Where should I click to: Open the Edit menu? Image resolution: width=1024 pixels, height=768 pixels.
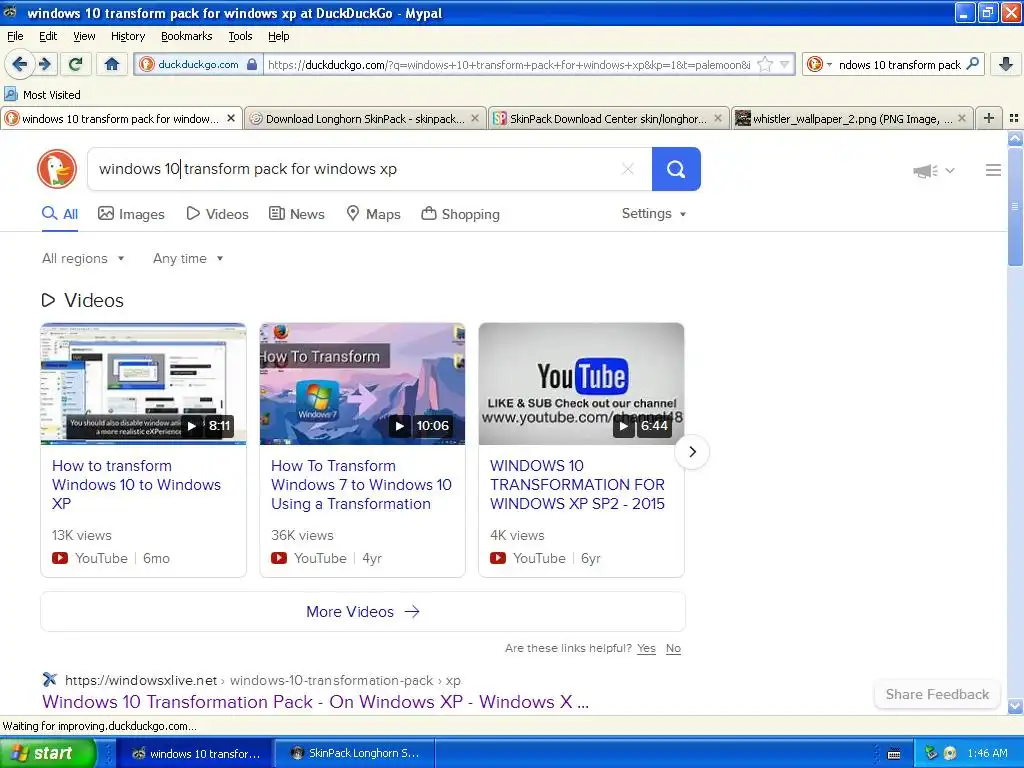pyautogui.click(x=48, y=36)
